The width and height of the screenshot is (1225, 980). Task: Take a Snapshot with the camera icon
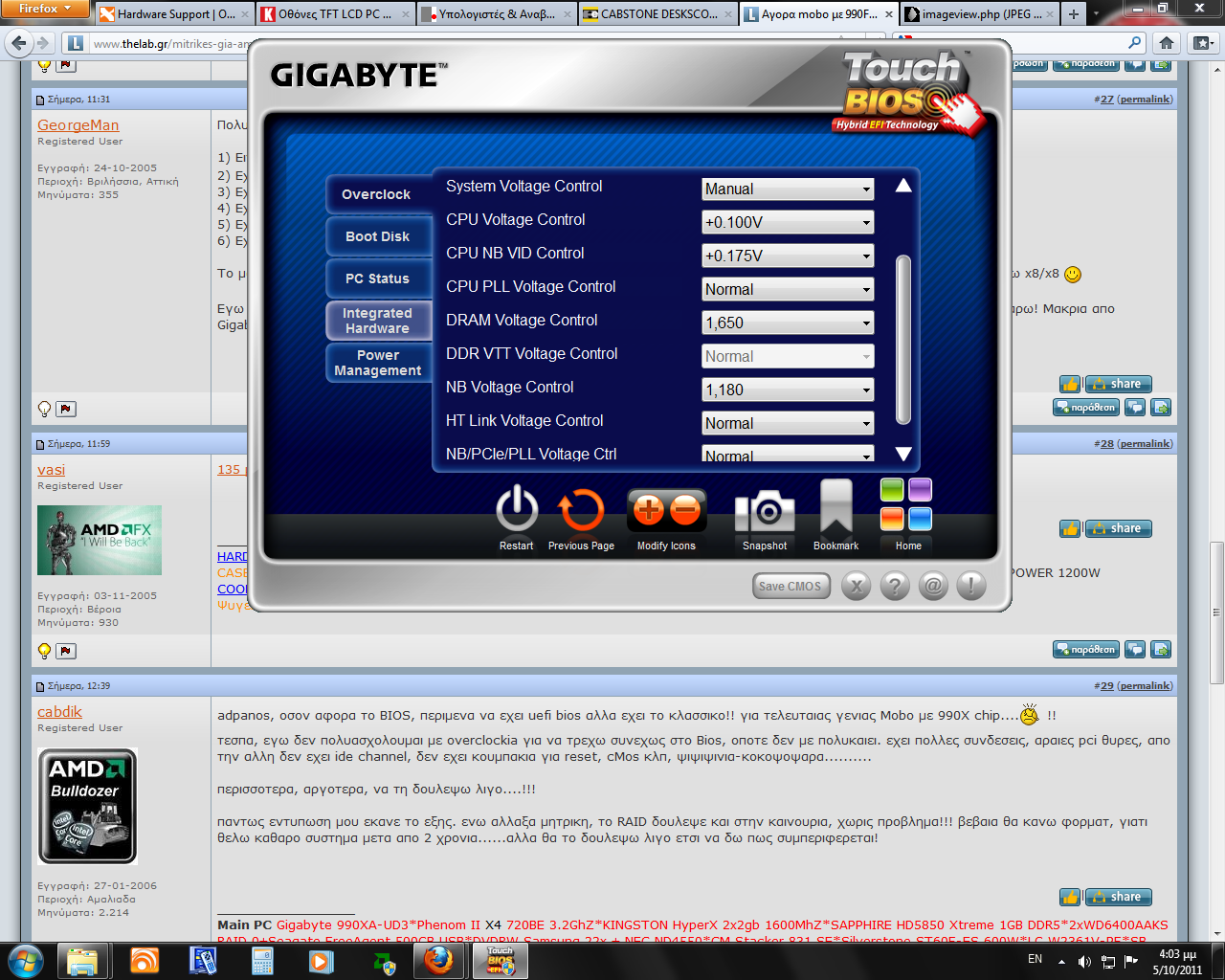(765, 511)
